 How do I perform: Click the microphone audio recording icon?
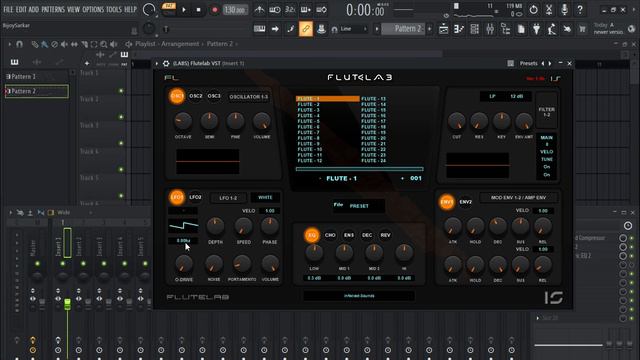pyautogui.click(x=564, y=9)
